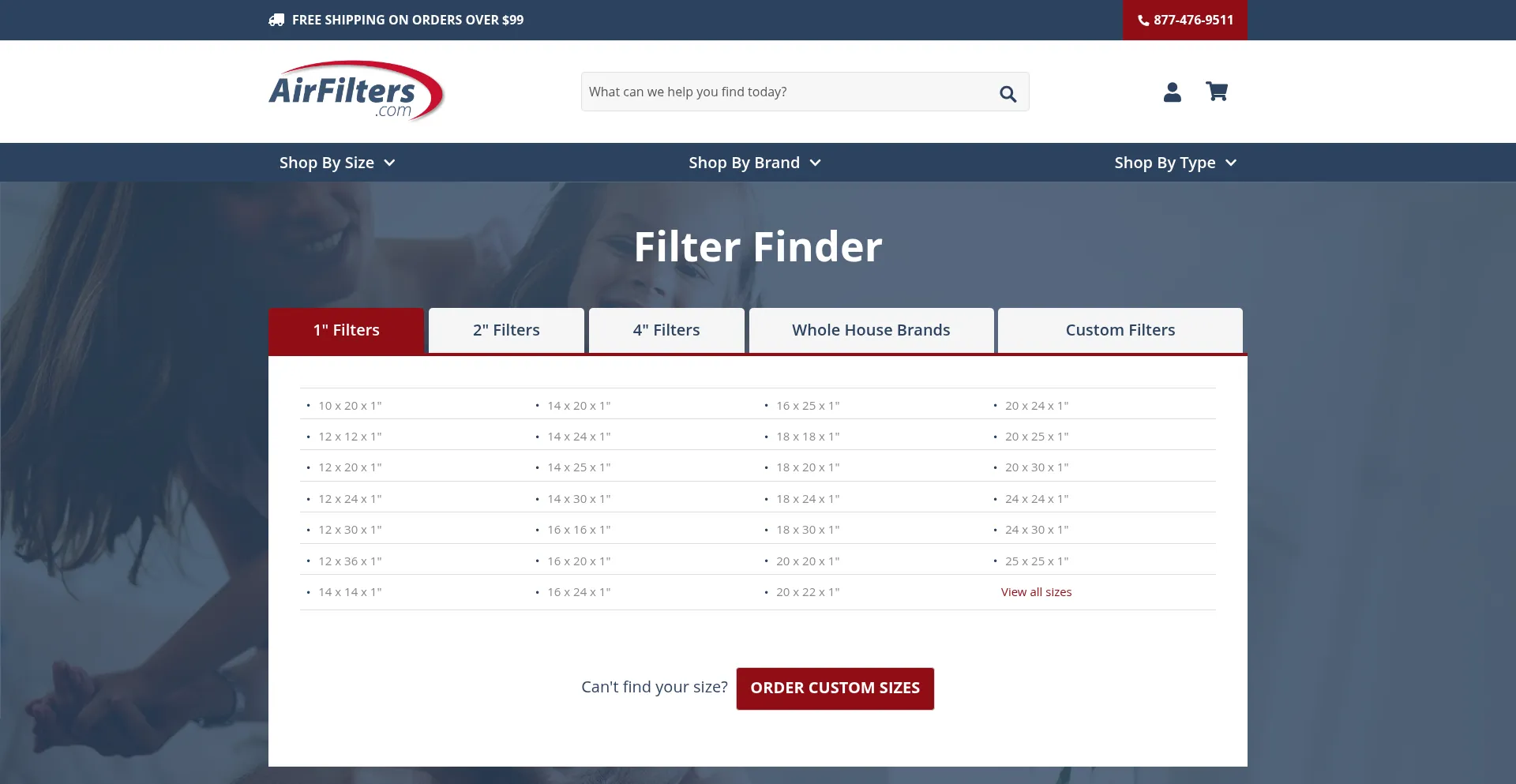Image resolution: width=1516 pixels, height=784 pixels.
Task: Choose the 20 x 20 x 1" size
Action: [808, 561]
